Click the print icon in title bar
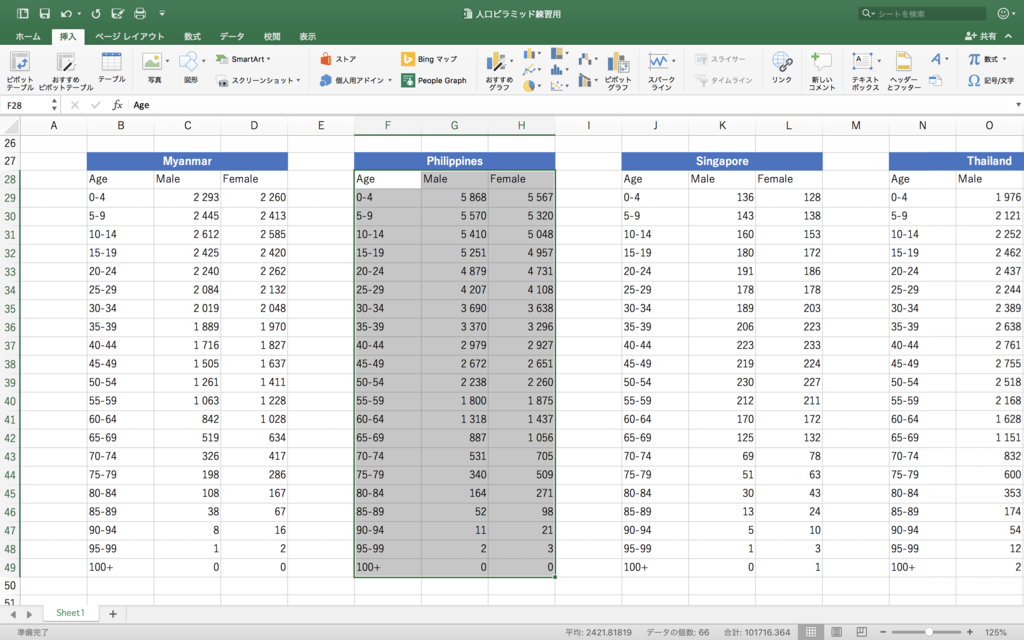Image resolution: width=1024 pixels, height=640 pixels. [140, 13]
